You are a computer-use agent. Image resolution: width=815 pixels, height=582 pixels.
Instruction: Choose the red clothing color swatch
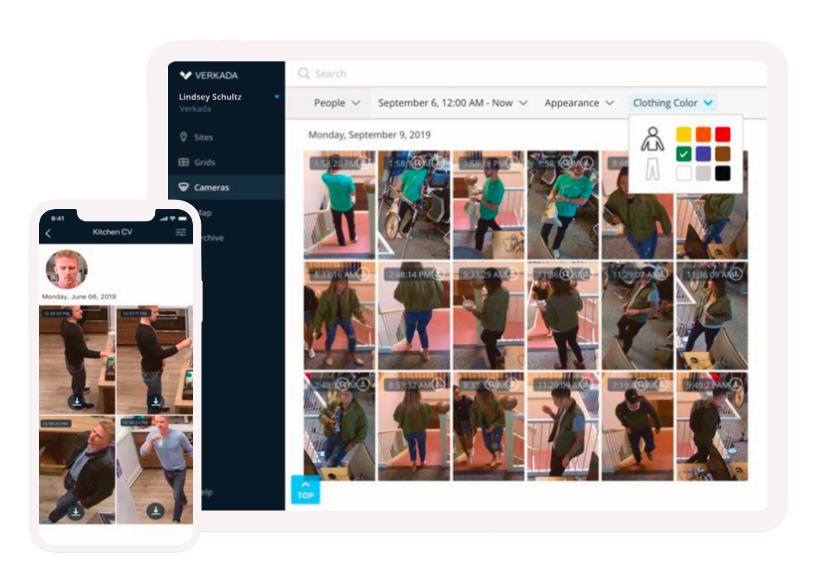(722, 134)
